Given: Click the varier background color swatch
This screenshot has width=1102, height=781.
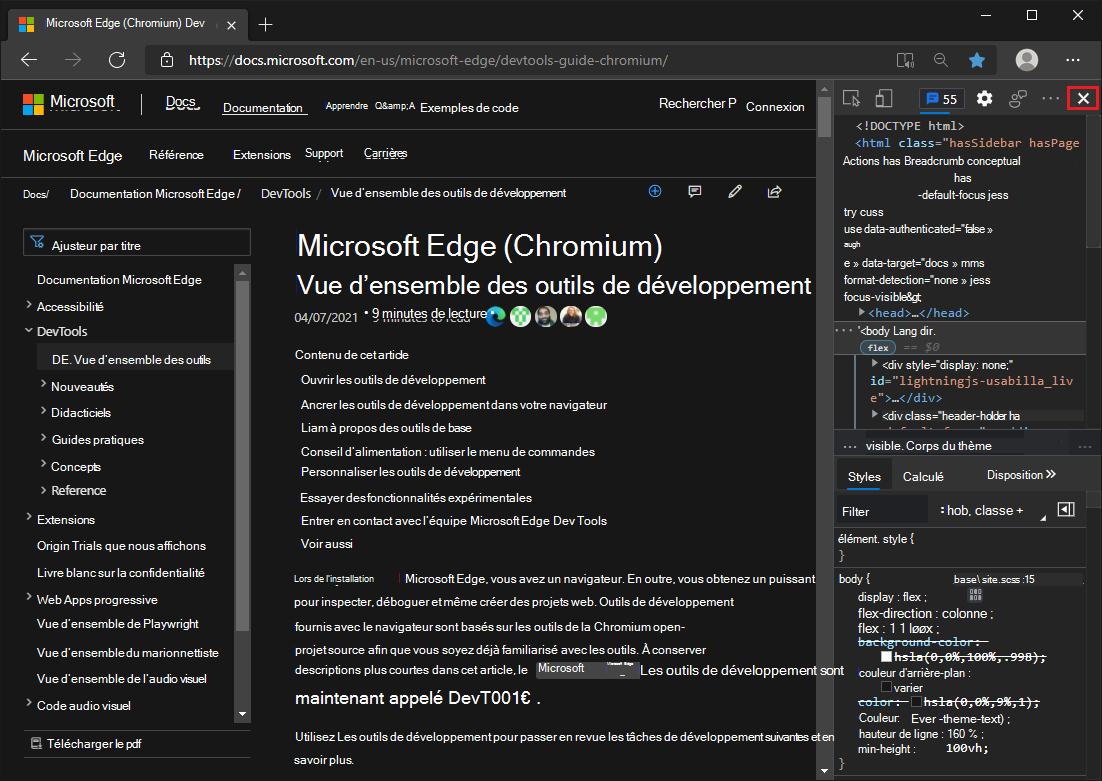Looking at the screenshot, I should pyautogui.click(x=886, y=688).
